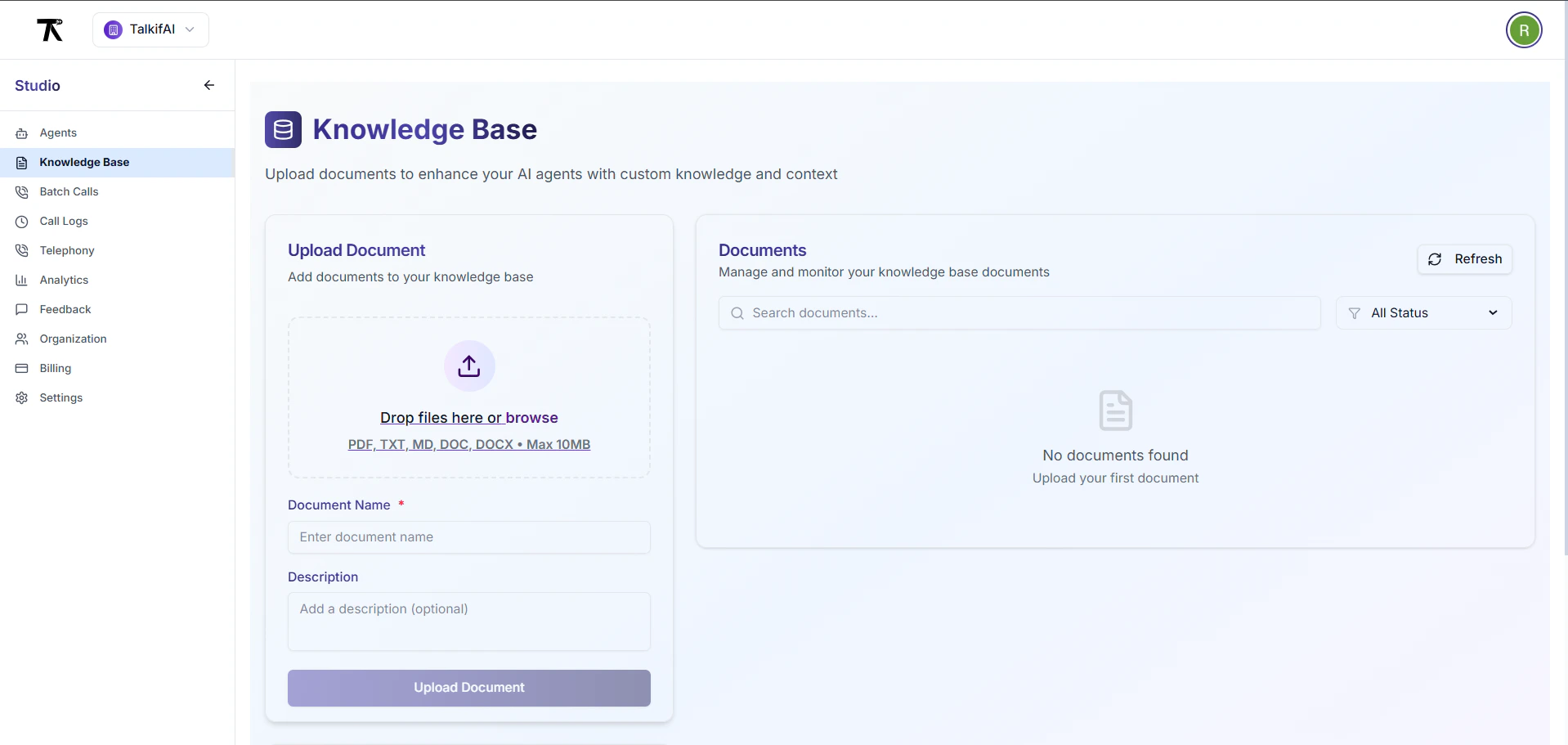Viewport: 1568px width, 745px height.
Task: Open Settings via the gear icon
Action: 21,397
